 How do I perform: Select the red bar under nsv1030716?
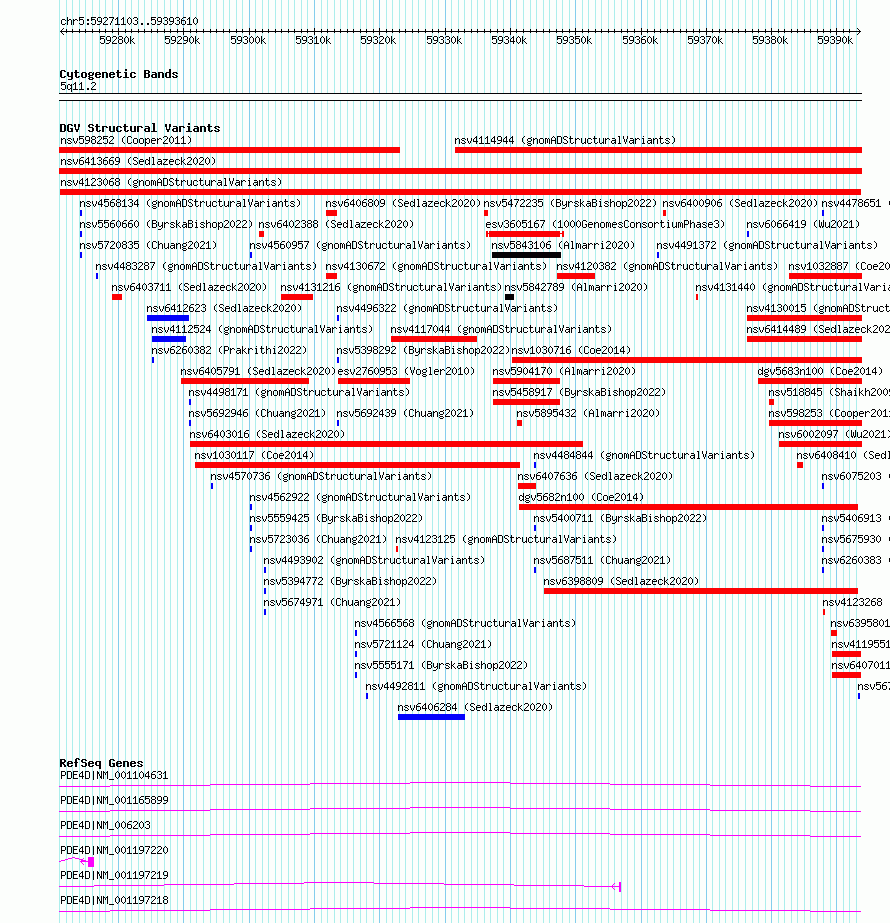point(687,360)
